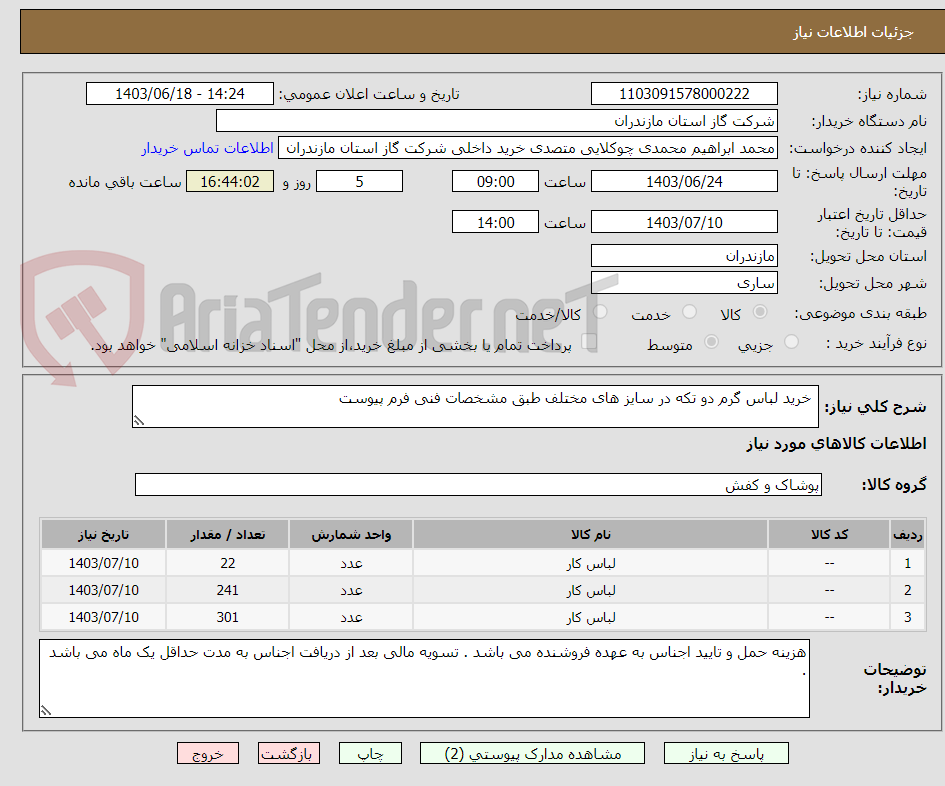Image resolution: width=945 pixels, height=786 pixels.
Task: Click the remaining time countdown 16:44:02
Action: pos(230,181)
